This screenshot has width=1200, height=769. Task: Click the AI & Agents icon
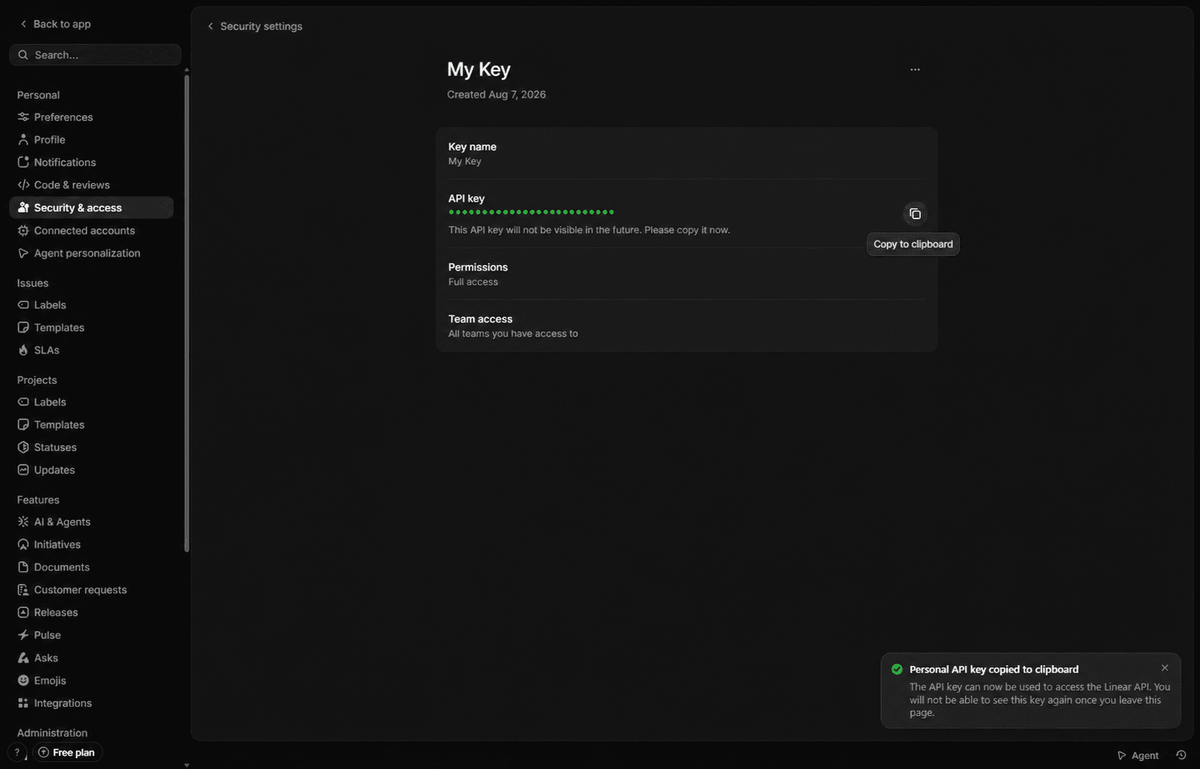pos(24,522)
